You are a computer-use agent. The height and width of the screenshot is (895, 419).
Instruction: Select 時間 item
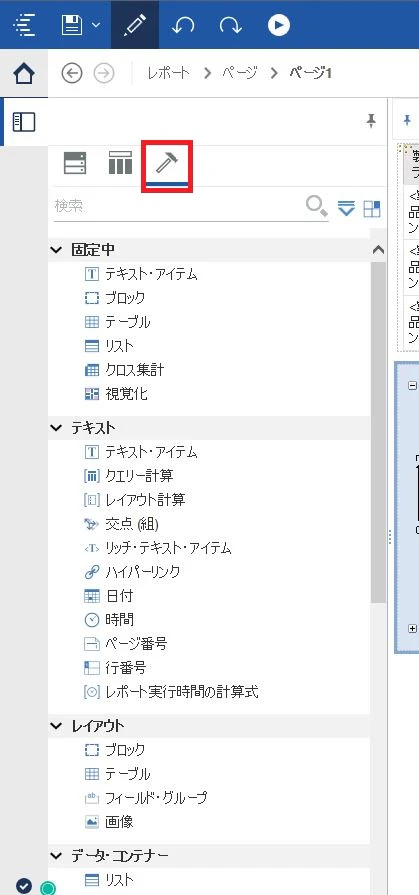point(109,620)
